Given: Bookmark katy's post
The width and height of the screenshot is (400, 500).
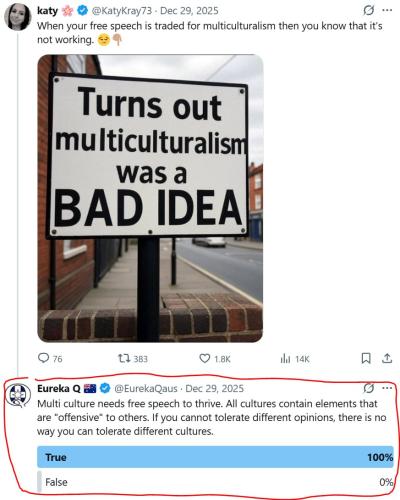Looking at the screenshot, I should pos(366,358).
